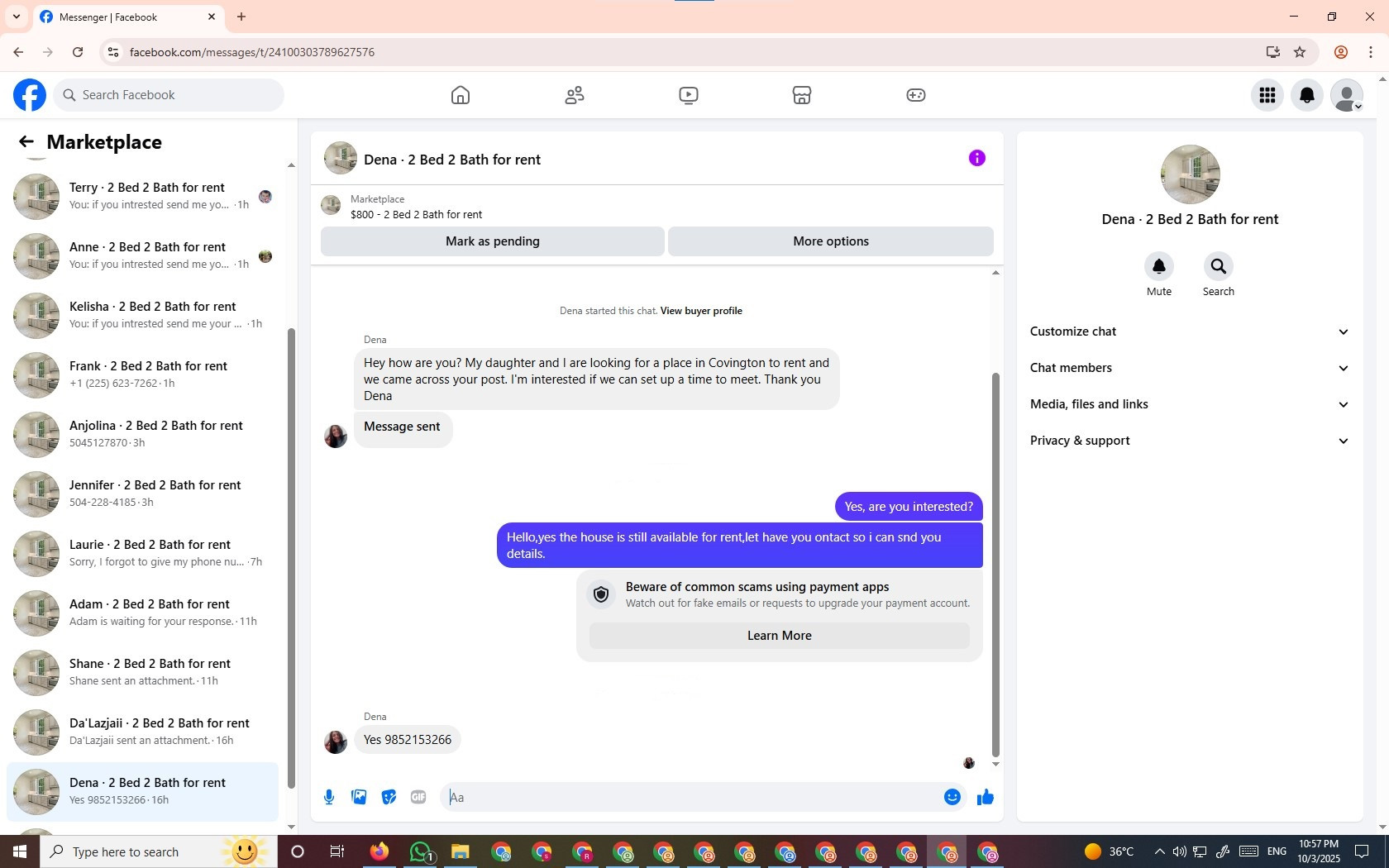Go back using the Marketplace back arrow
This screenshot has height=868, width=1389.
click(x=26, y=142)
